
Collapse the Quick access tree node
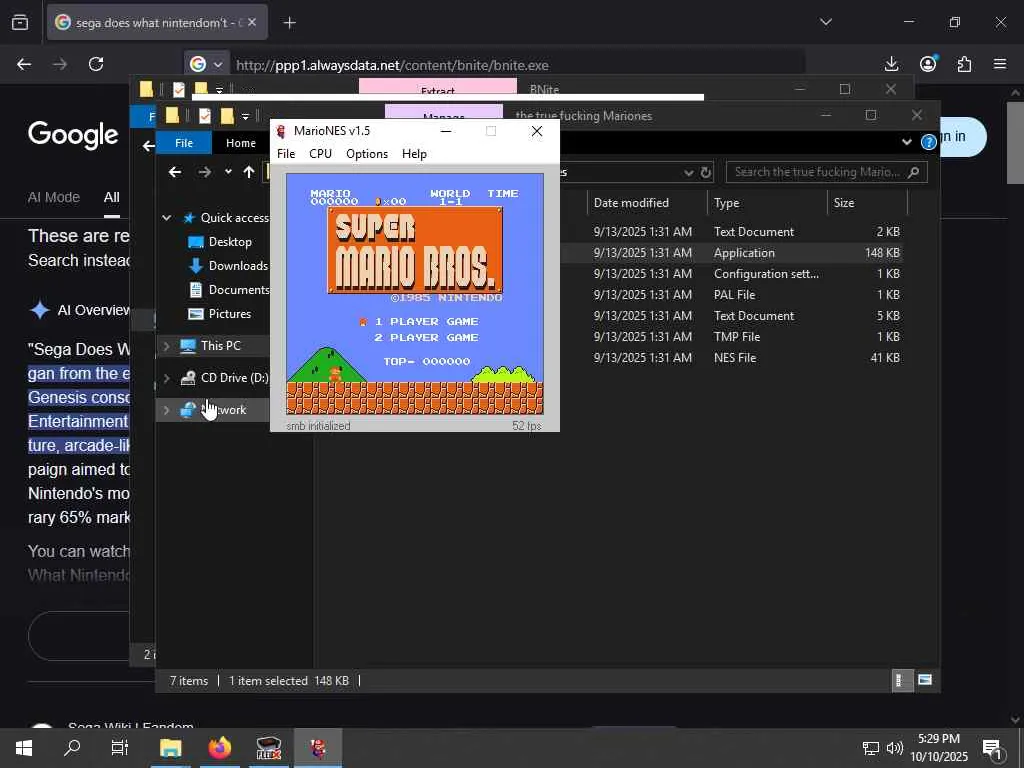tap(167, 217)
